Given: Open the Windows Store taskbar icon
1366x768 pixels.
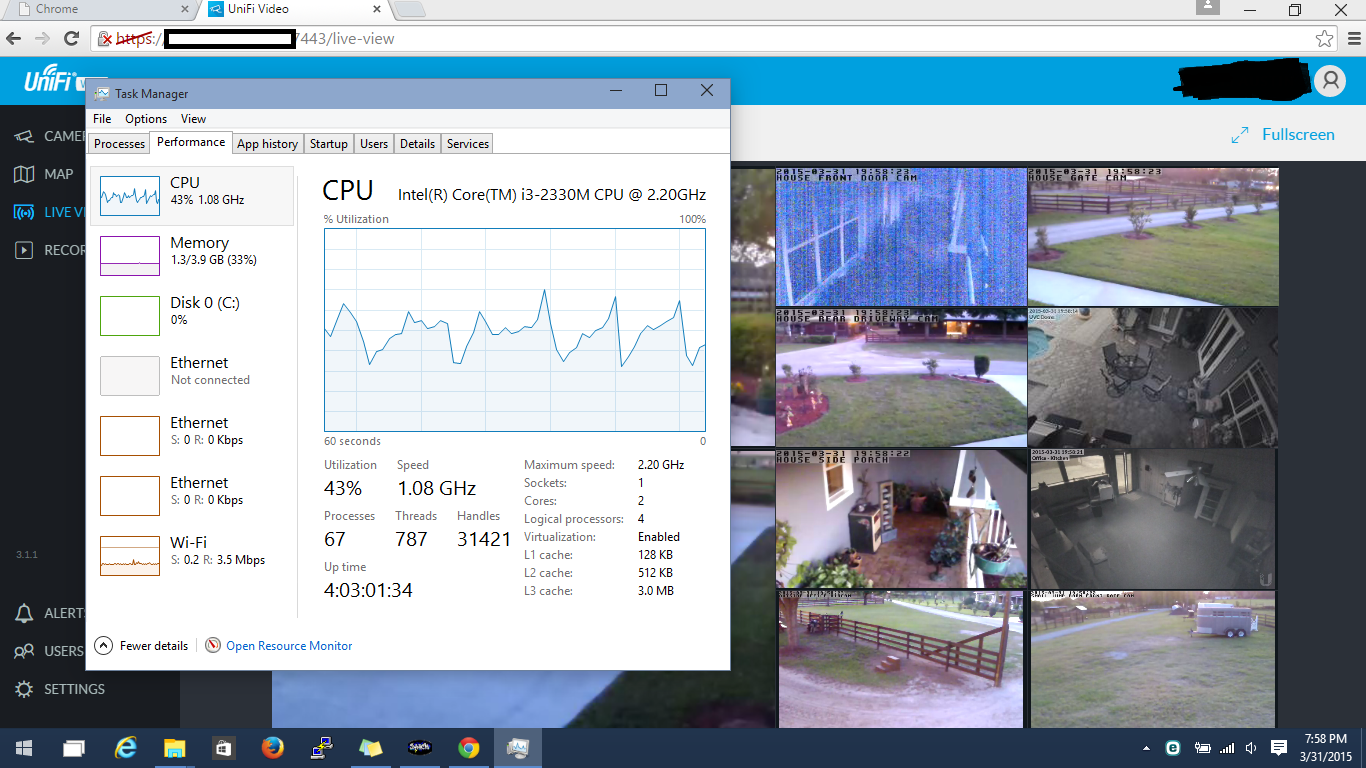Looking at the screenshot, I should pos(223,748).
